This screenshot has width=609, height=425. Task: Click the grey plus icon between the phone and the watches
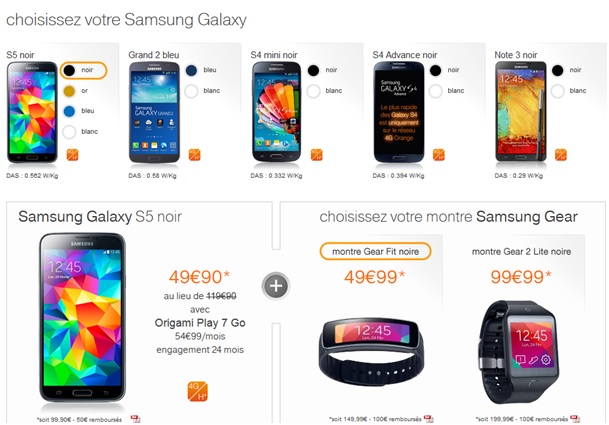point(276,286)
